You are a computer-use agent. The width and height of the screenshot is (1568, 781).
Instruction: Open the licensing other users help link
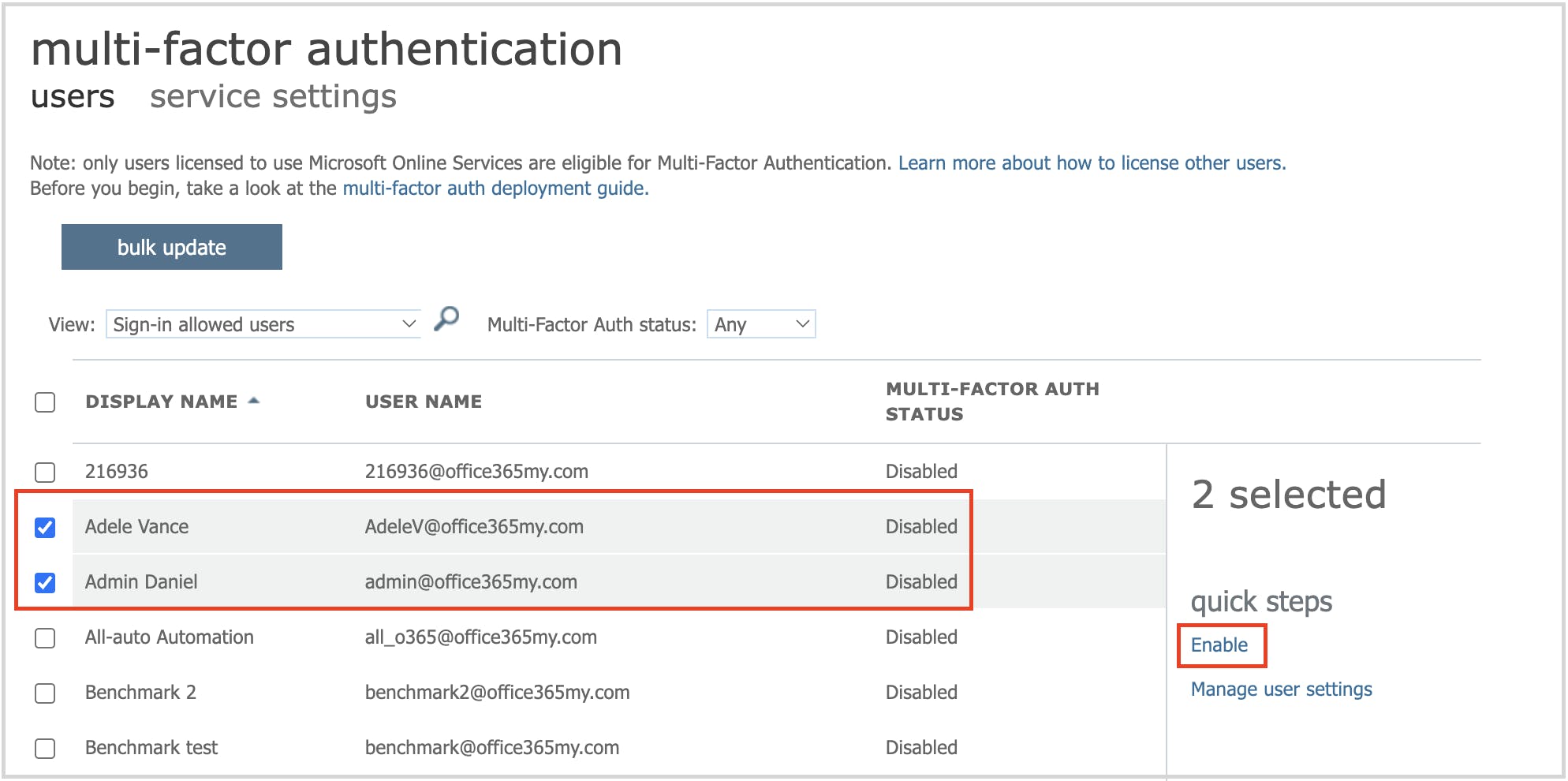1092,163
